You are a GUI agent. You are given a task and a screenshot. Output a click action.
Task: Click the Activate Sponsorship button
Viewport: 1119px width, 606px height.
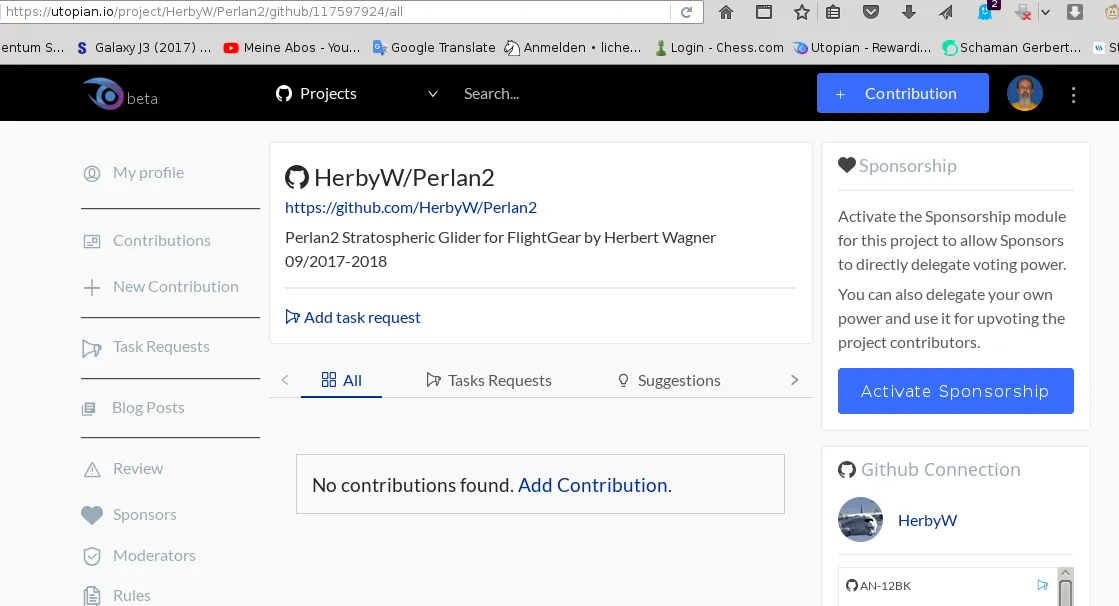(x=956, y=391)
